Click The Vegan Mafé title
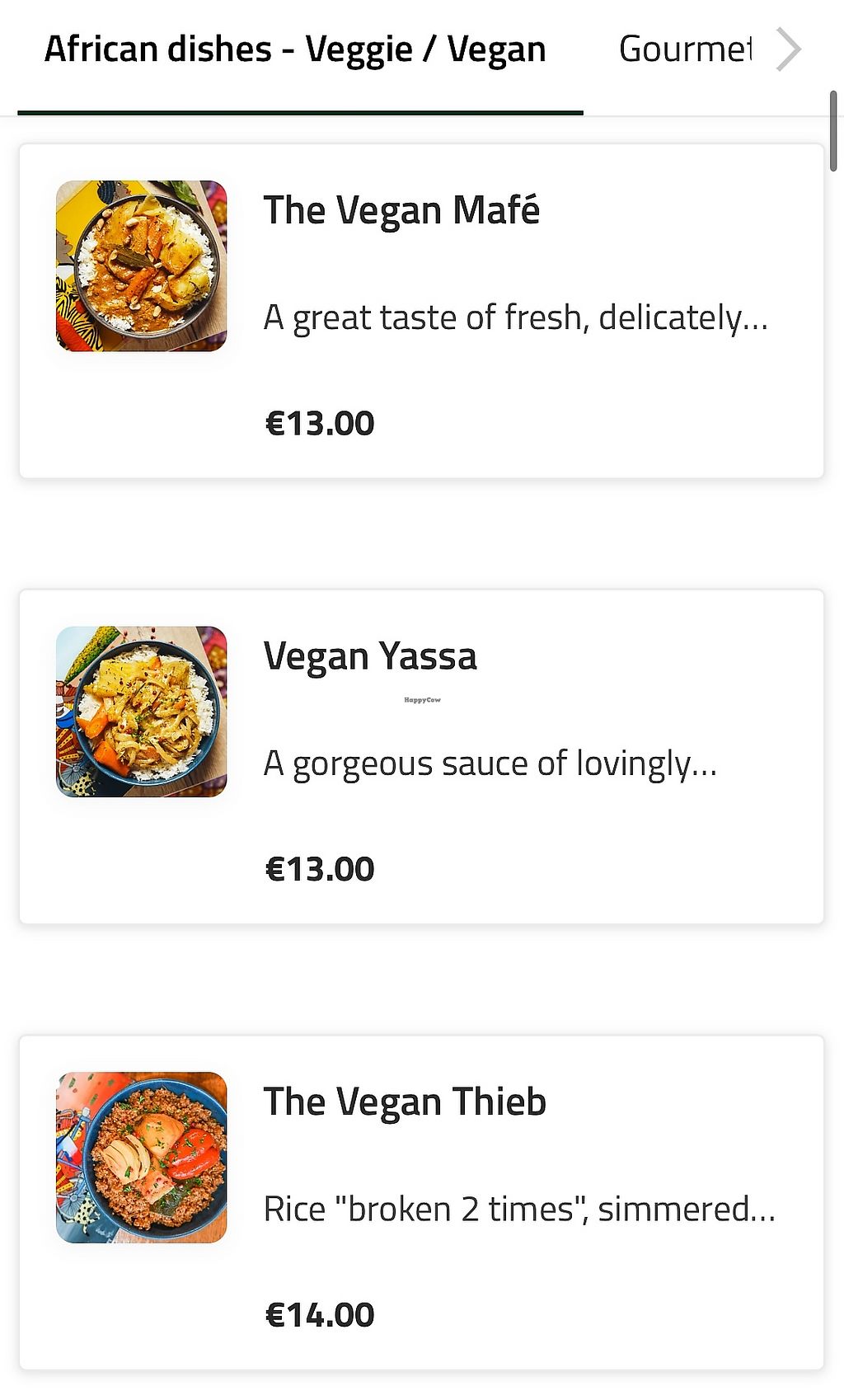Screen dimensions: 844x1400 (401, 211)
